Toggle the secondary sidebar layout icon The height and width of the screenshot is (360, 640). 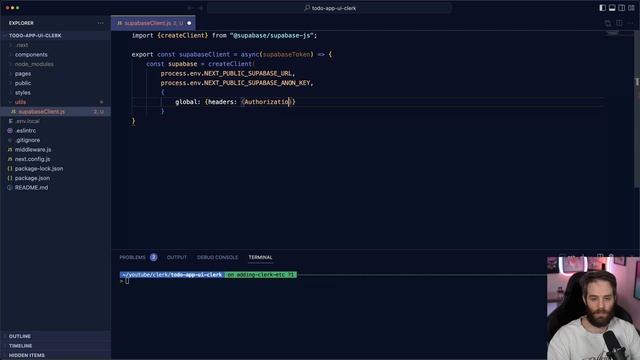click(622, 8)
